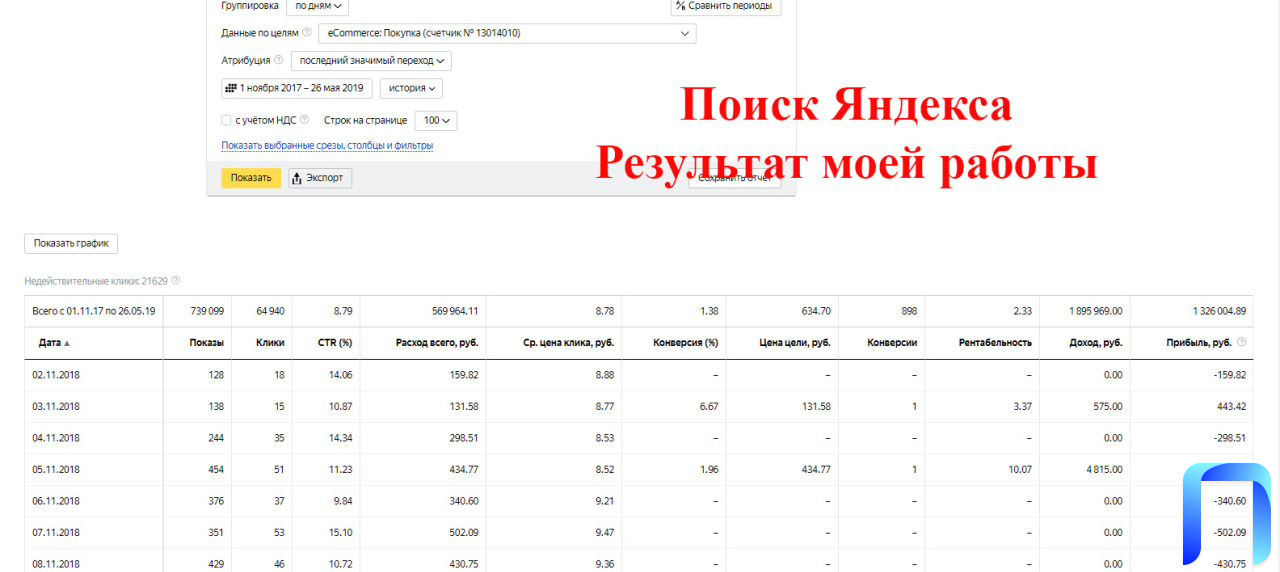Click profit value -340.60
This screenshot has height=572, width=1280.
tap(1229, 501)
